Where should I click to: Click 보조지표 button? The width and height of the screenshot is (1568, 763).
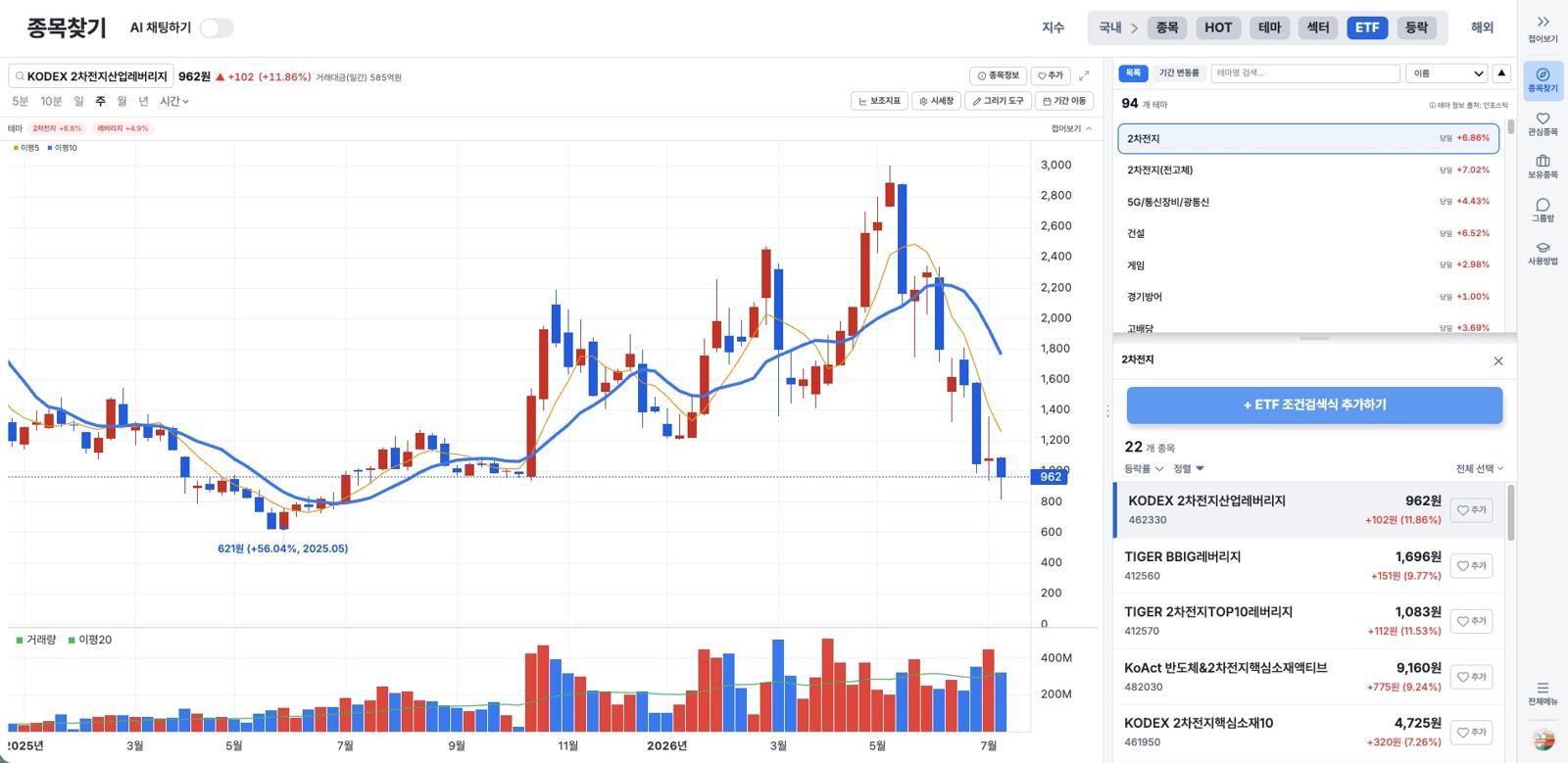click(879, 101)
